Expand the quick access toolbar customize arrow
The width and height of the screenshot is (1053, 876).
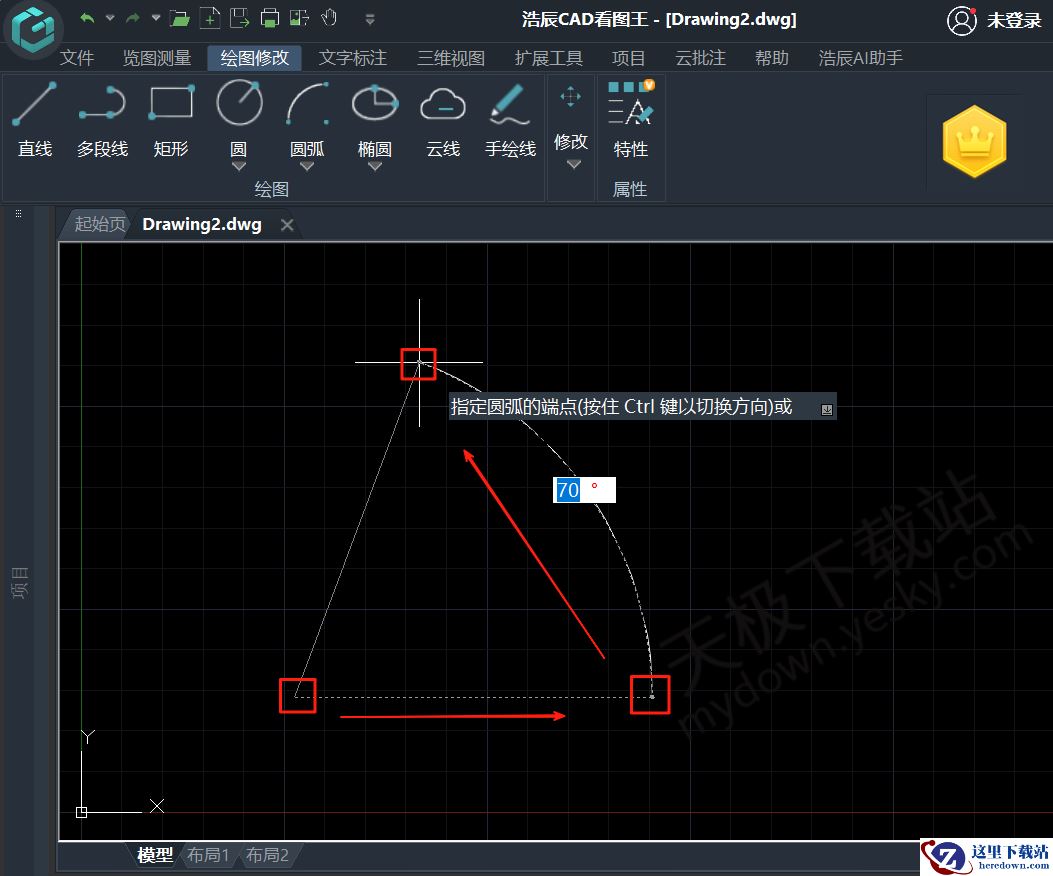point(370,19)
